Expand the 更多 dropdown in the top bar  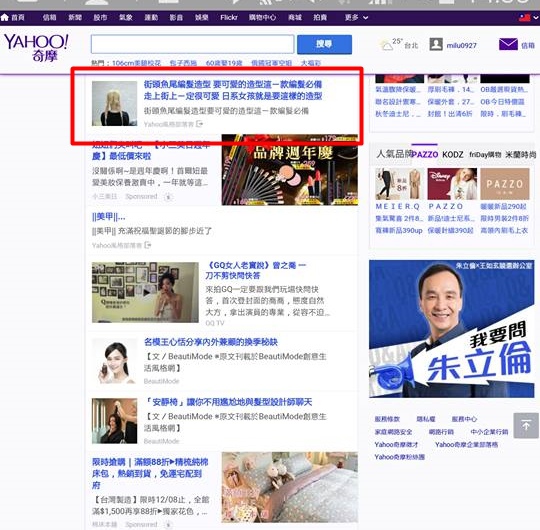tap(356, 17)
